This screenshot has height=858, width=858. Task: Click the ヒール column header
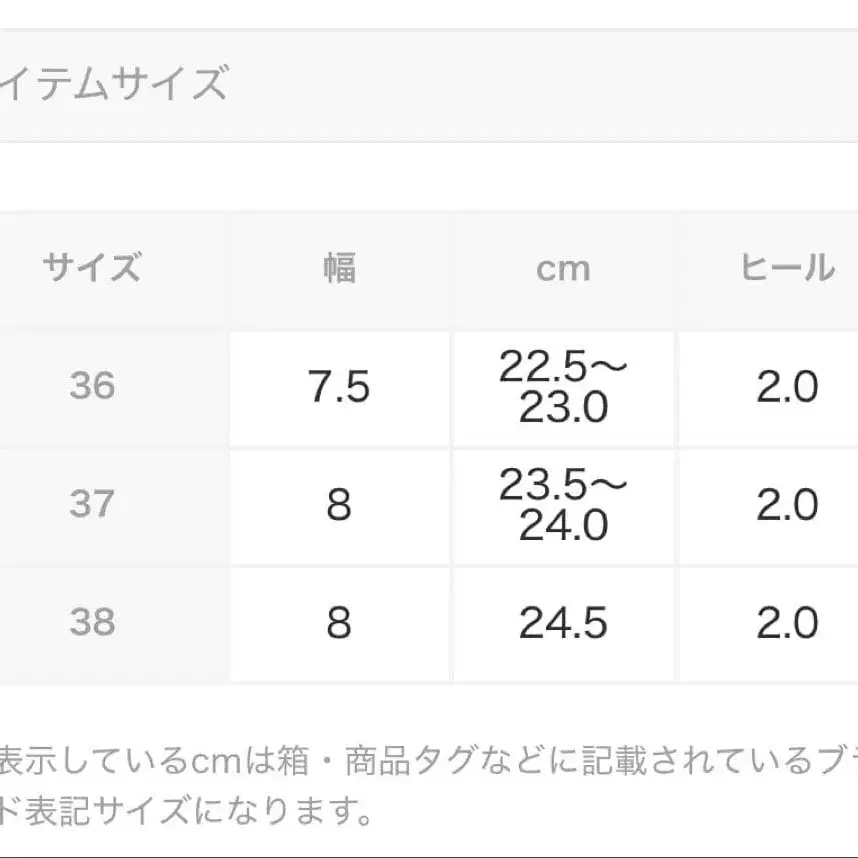[787, 268]
